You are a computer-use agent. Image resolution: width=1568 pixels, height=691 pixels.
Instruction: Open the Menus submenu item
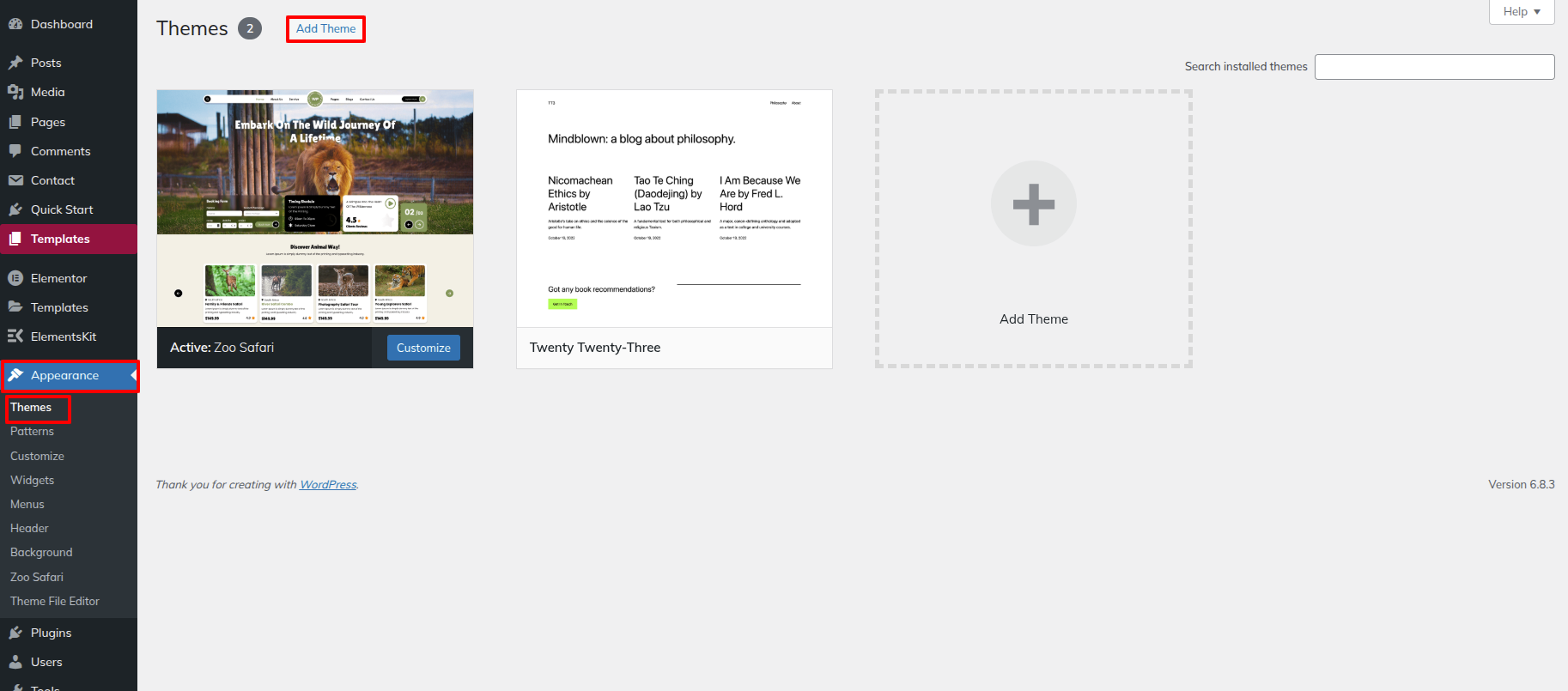point(27,504)
